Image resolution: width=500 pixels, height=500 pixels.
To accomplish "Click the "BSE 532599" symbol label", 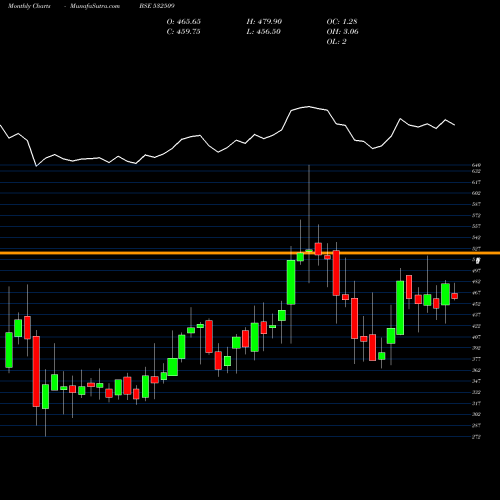I will (157, 6).
